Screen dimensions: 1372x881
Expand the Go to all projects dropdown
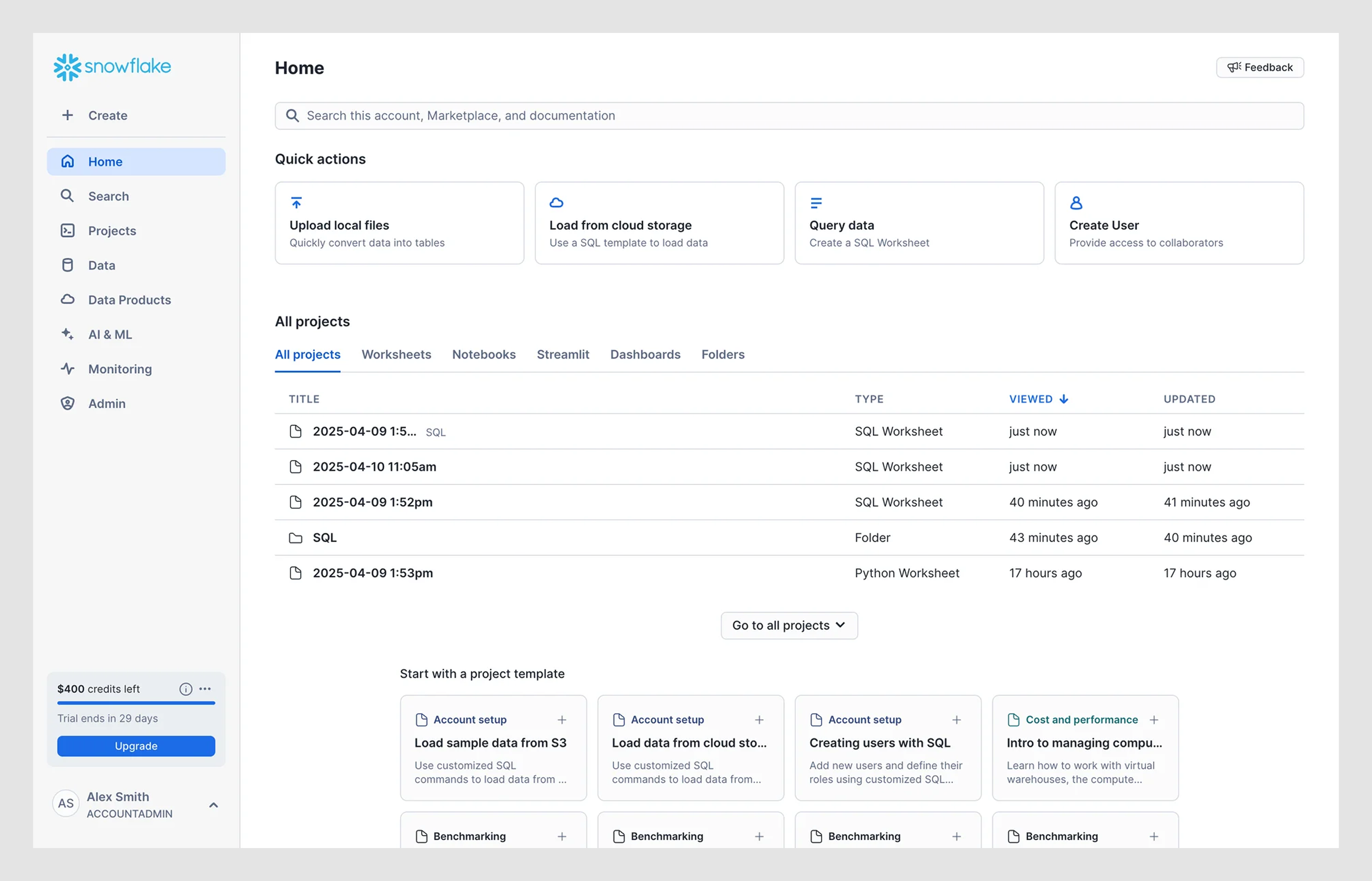tap(789, 625)
